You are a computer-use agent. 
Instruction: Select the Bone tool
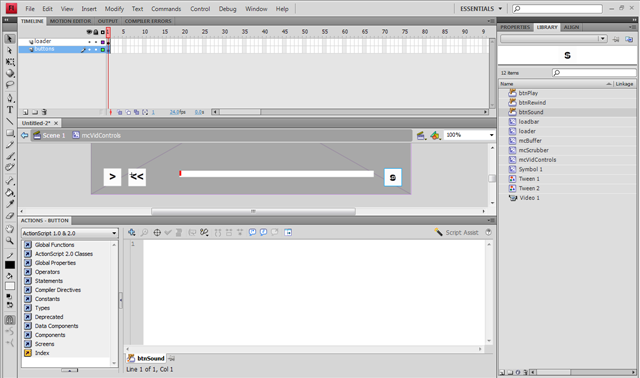coord(10,181)
